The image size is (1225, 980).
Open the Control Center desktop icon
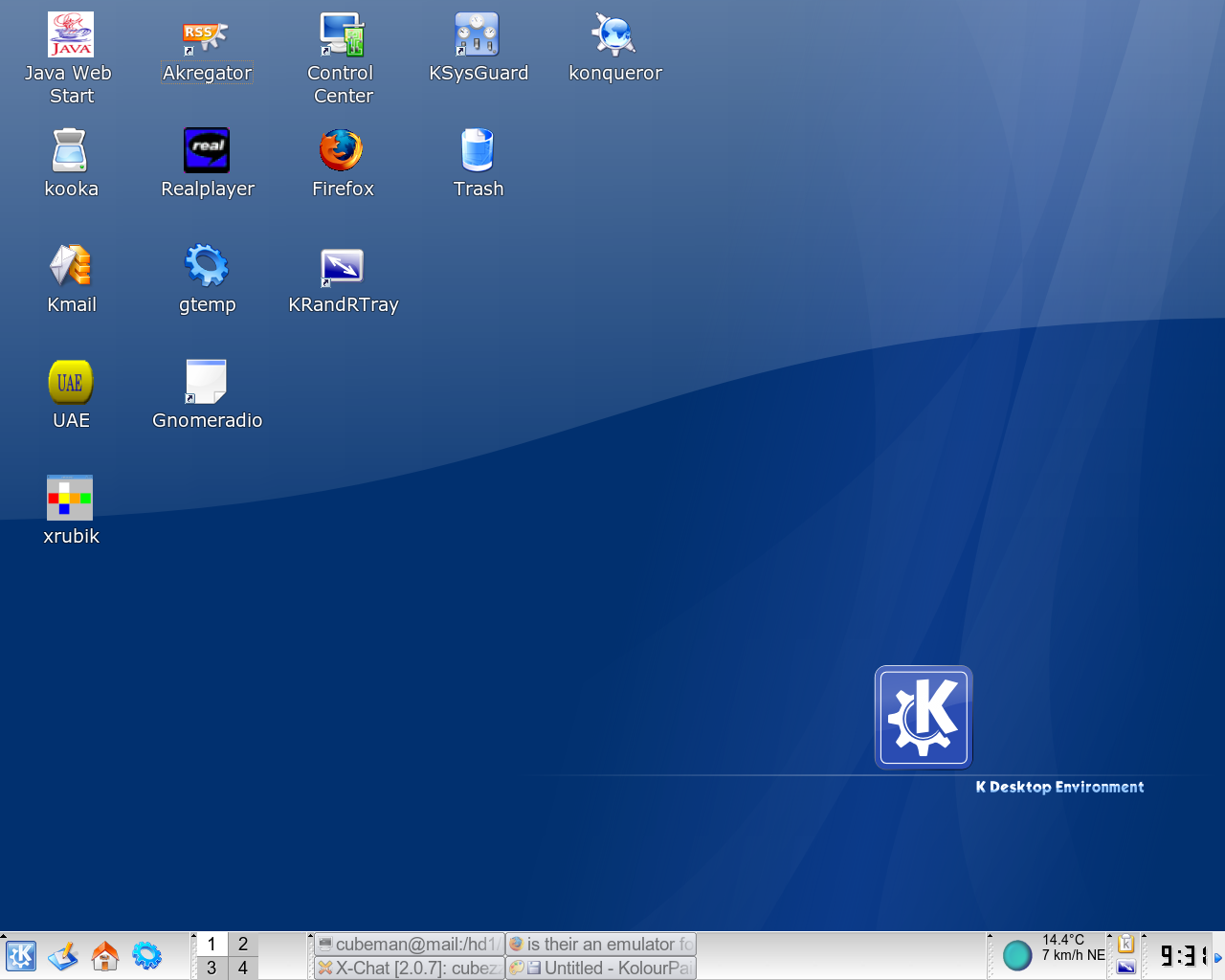pyautogui.click(x=342, y=35)
